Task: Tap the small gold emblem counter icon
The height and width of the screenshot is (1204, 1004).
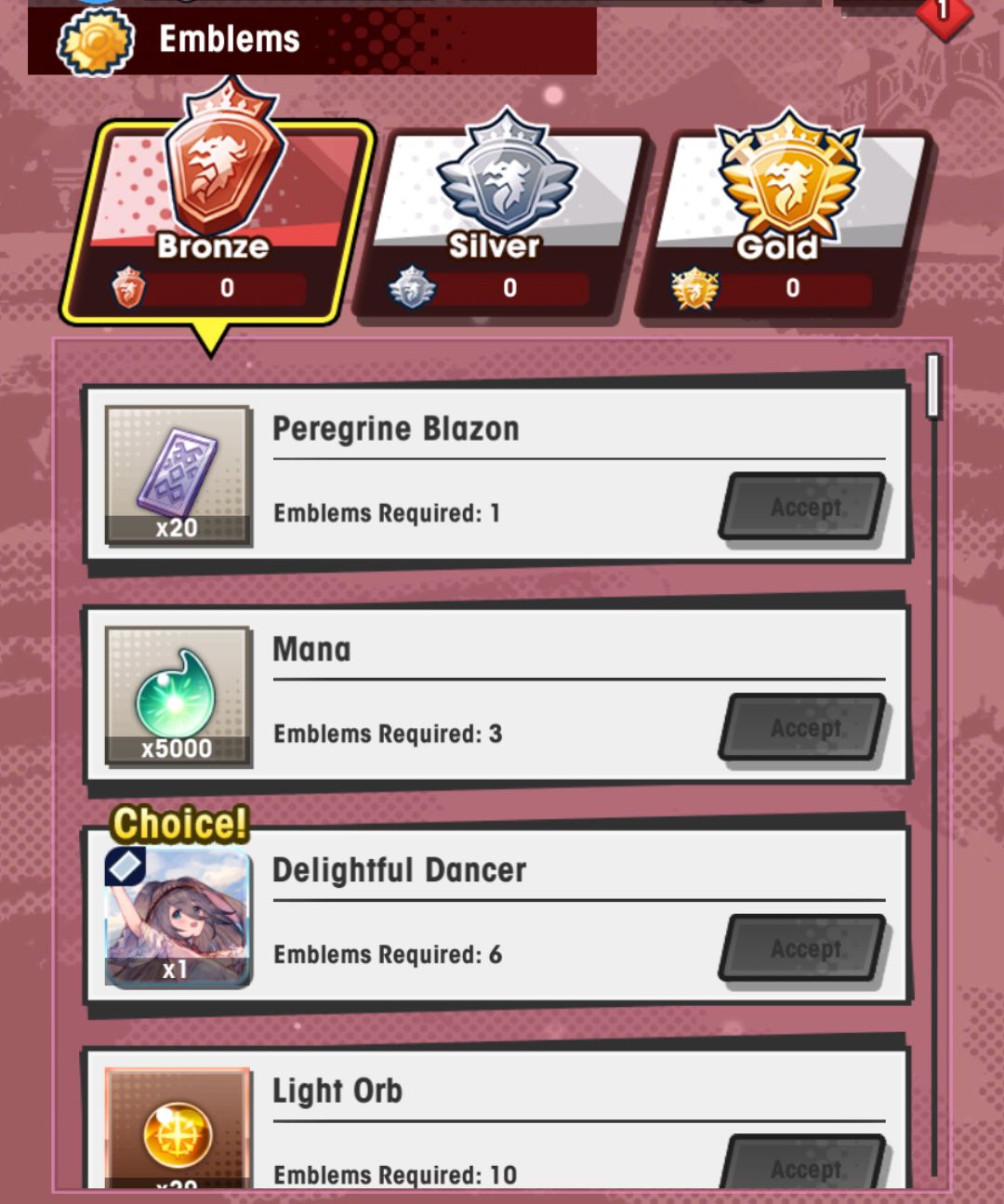Action: click(694, 288)
